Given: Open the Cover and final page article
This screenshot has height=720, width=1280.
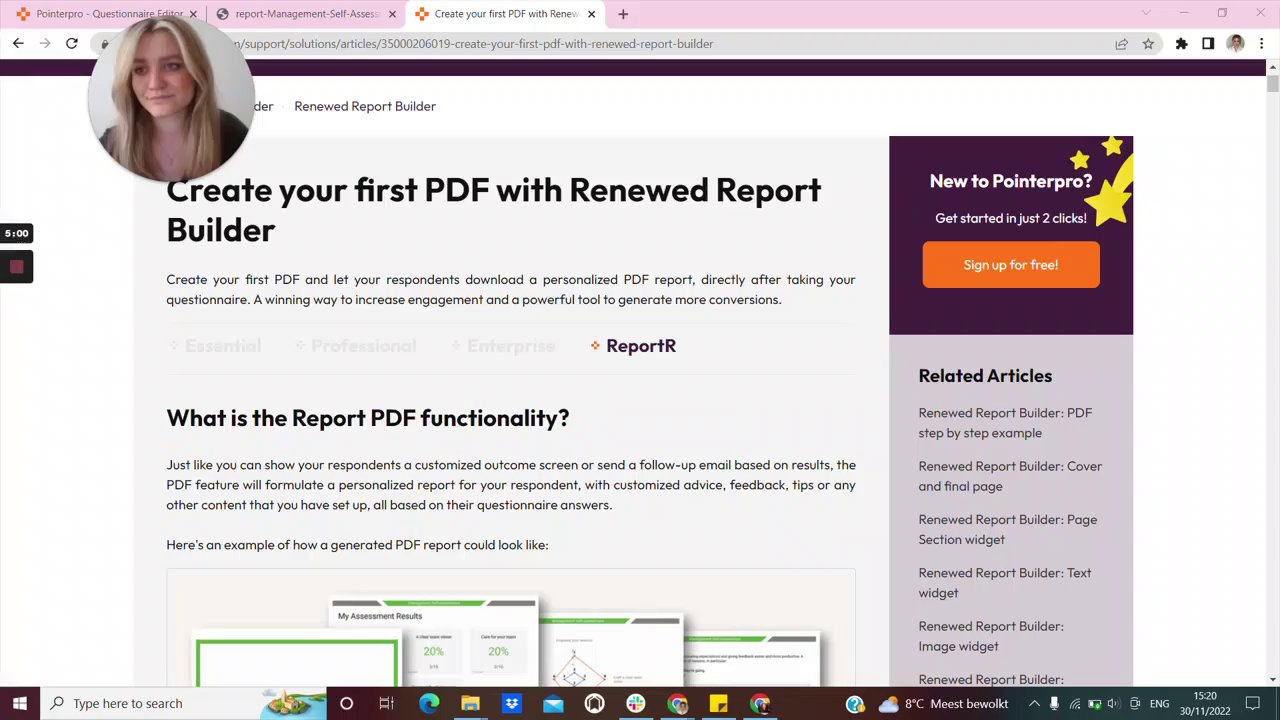Looking at the screenshot, I should [1010, 476].
